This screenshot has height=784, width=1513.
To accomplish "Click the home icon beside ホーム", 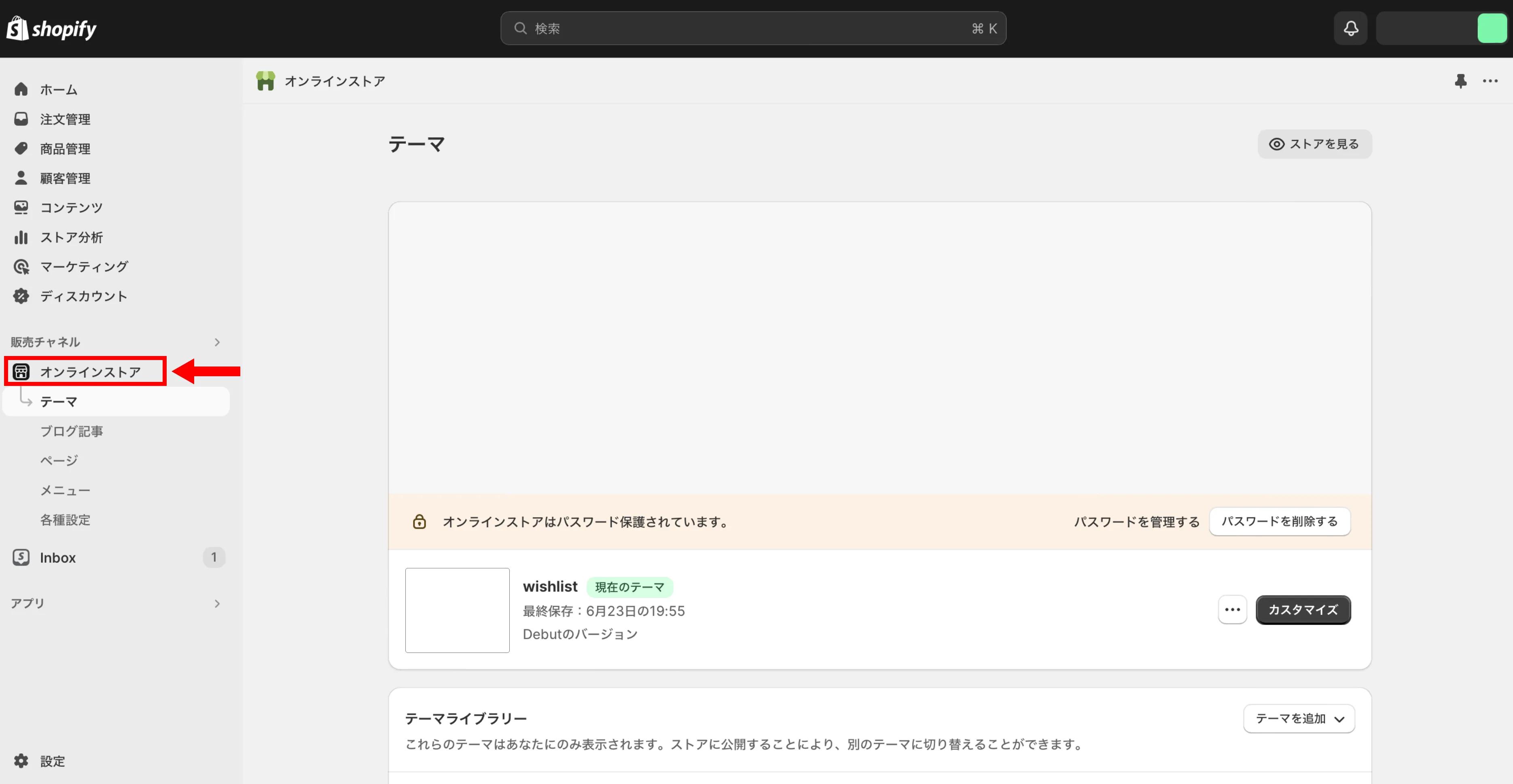I will click(21, 89).
